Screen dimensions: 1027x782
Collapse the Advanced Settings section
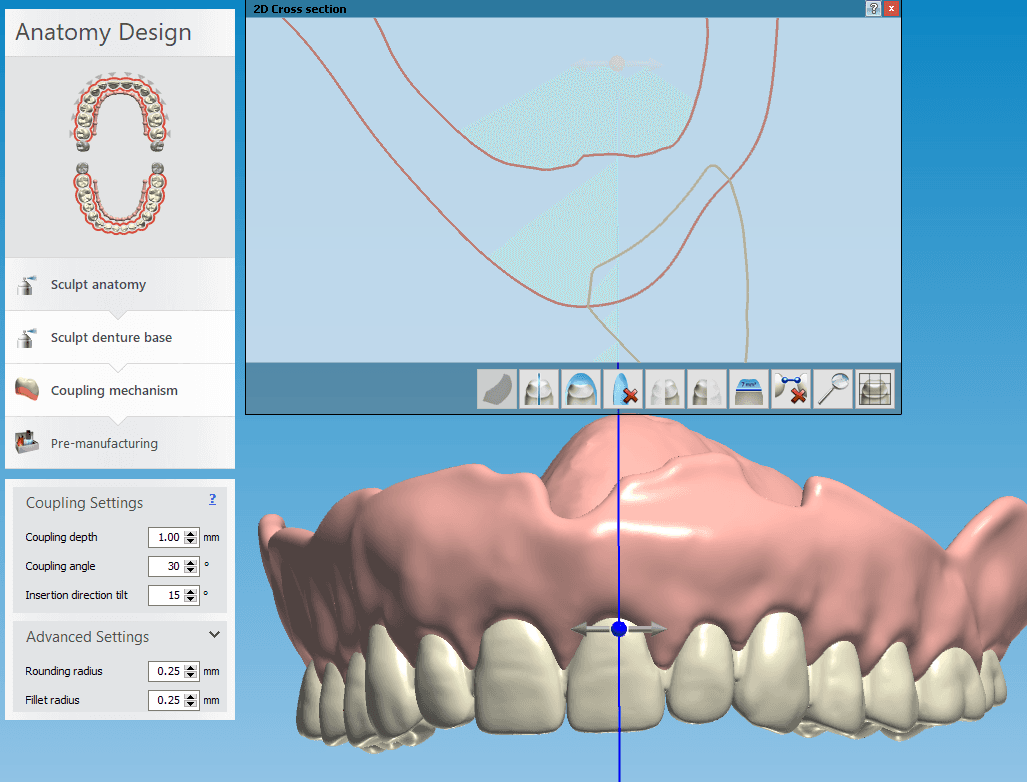click(x=214, y=635)
